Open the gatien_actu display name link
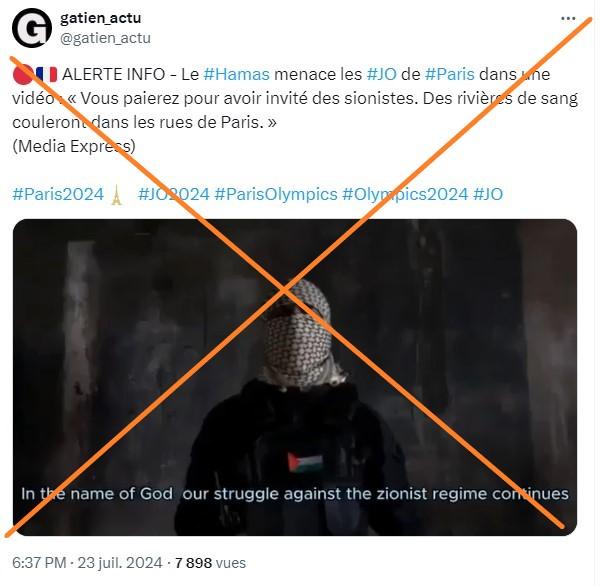This screenshot has width=601, height=586. click(100, 18)
